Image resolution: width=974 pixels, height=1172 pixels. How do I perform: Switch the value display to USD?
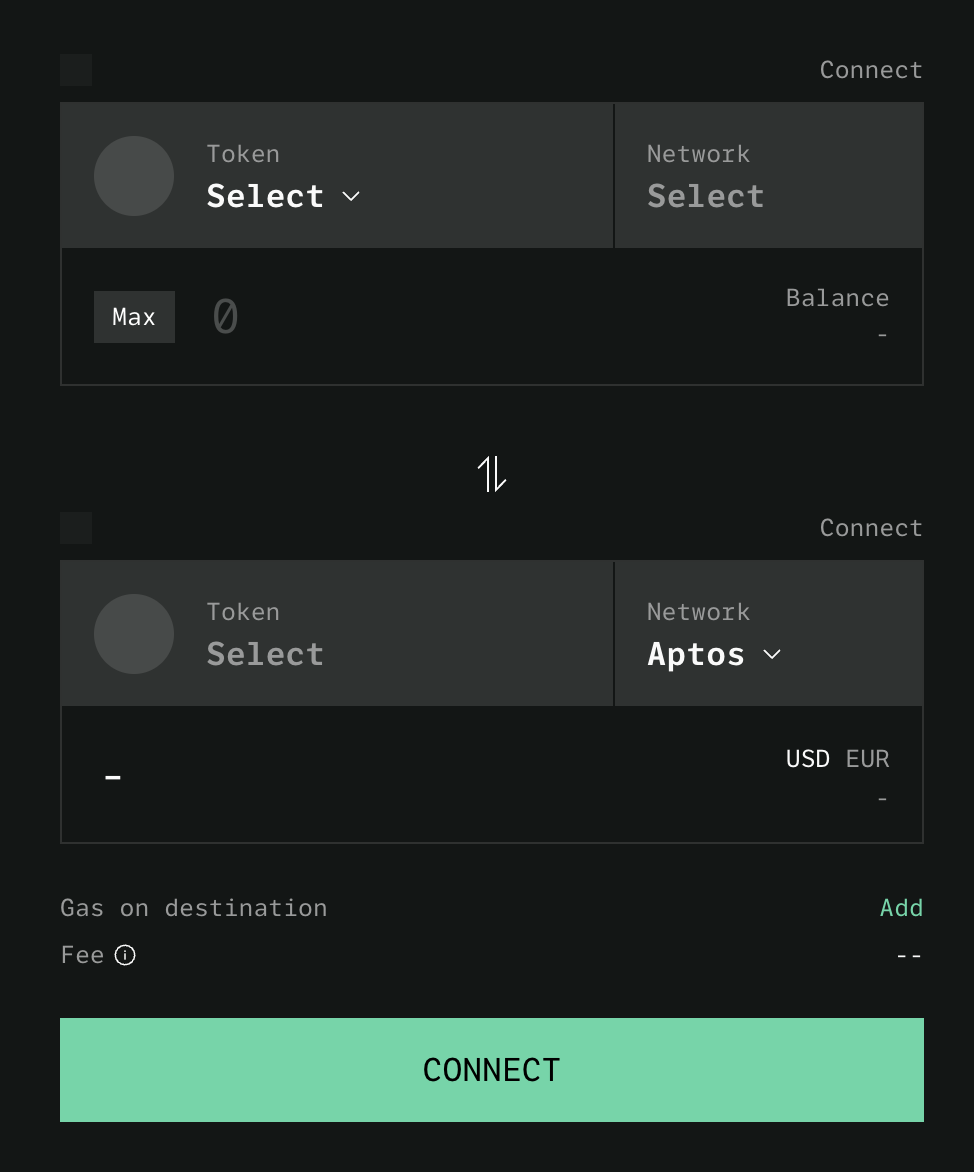[807, 759]
